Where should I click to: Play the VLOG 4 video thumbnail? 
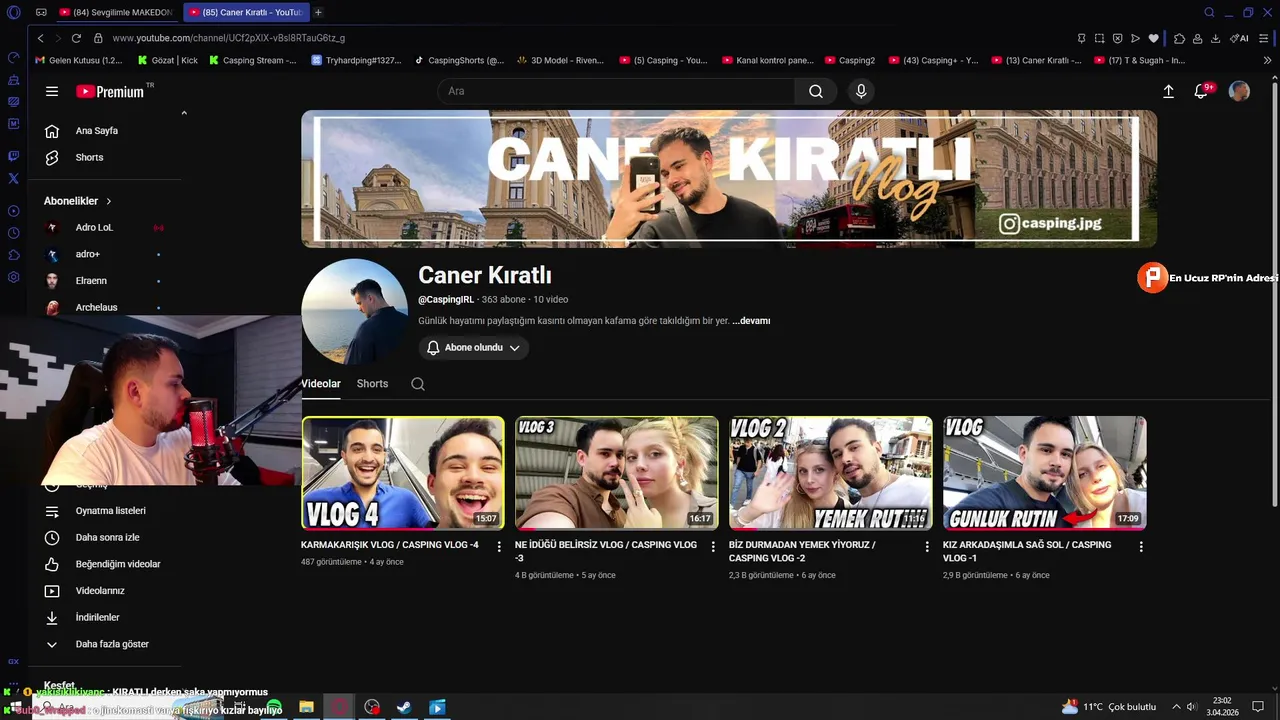(403, 473)
